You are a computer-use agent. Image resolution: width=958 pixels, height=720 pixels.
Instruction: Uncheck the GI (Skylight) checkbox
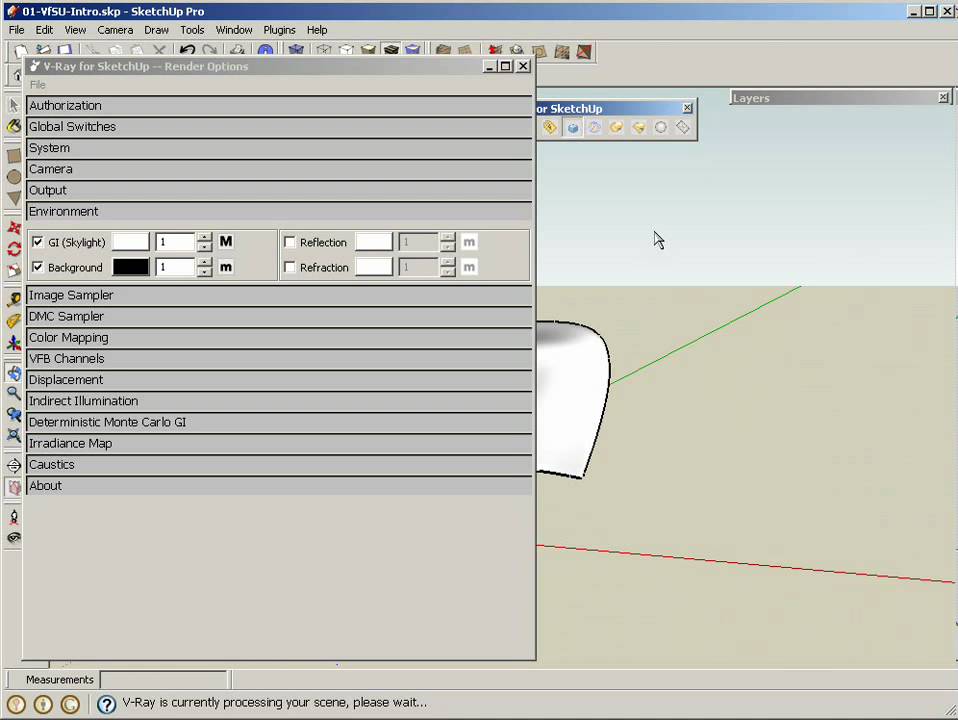(x=38, y=242)
